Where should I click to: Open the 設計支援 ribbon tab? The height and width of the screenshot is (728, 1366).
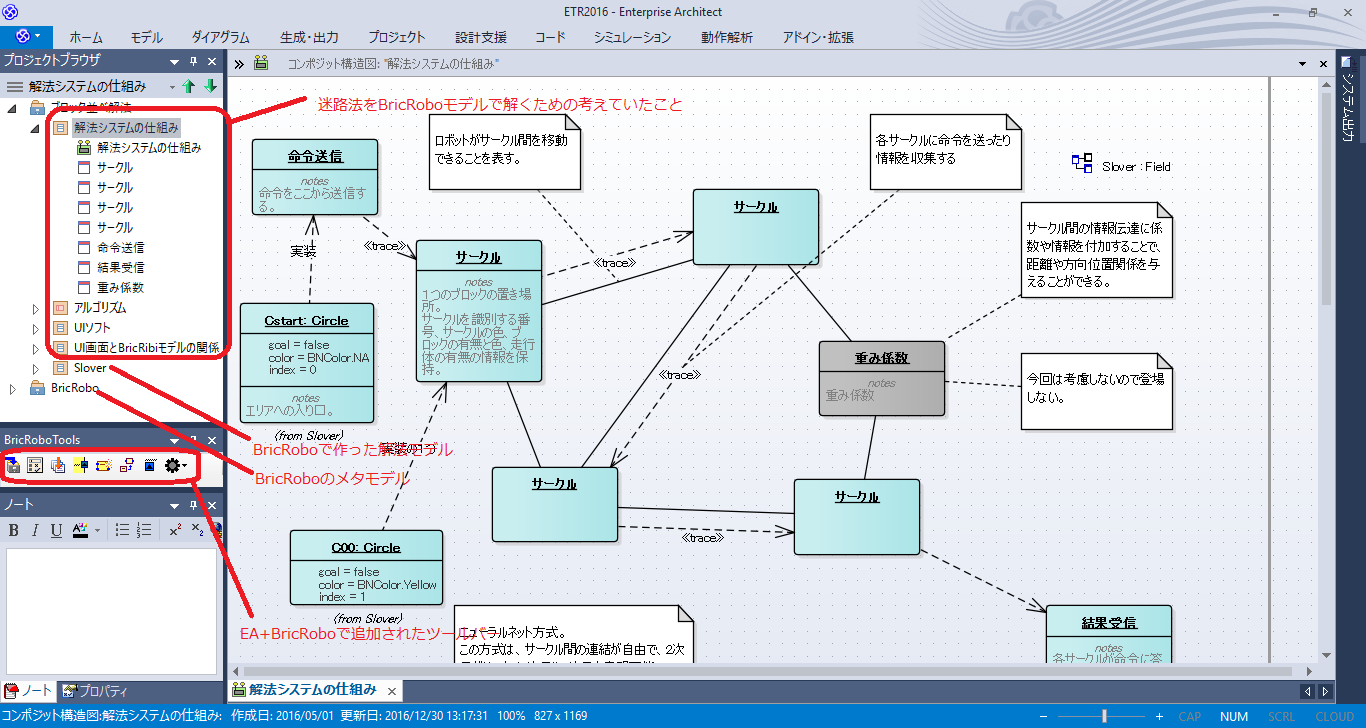click(481, 37)
